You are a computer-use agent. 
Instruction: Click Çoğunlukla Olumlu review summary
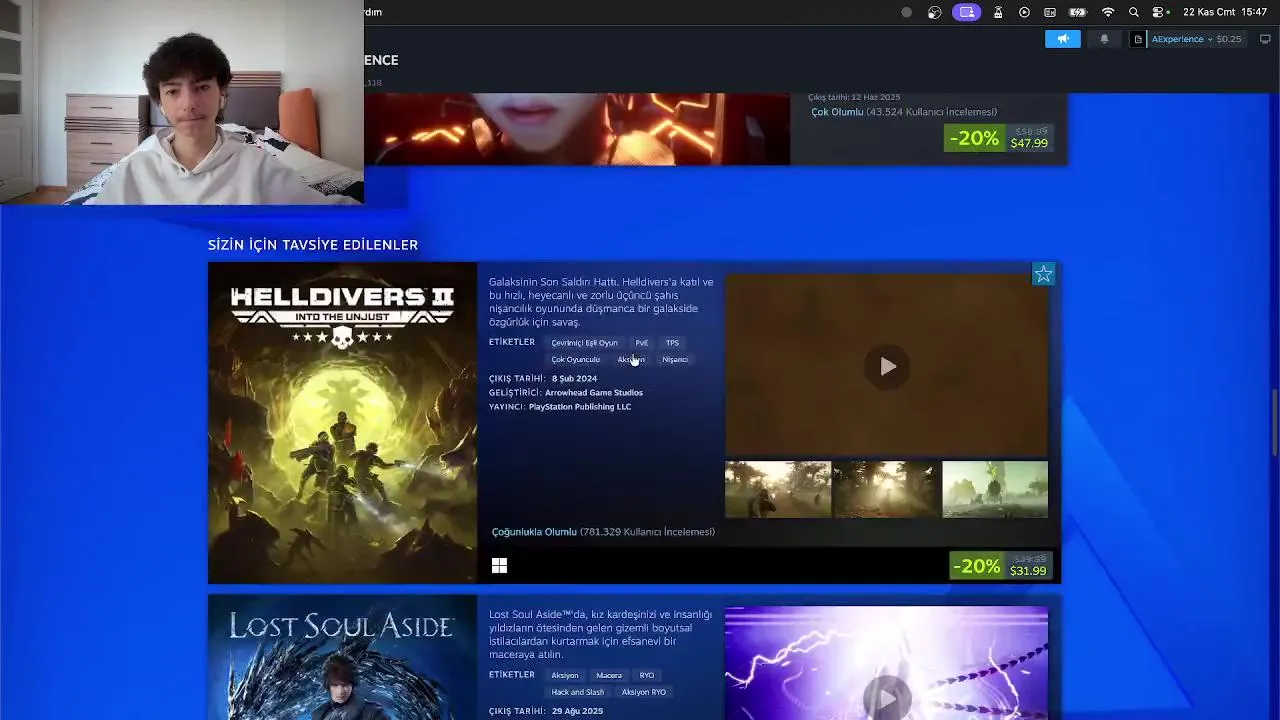click(x=534, y=532)
